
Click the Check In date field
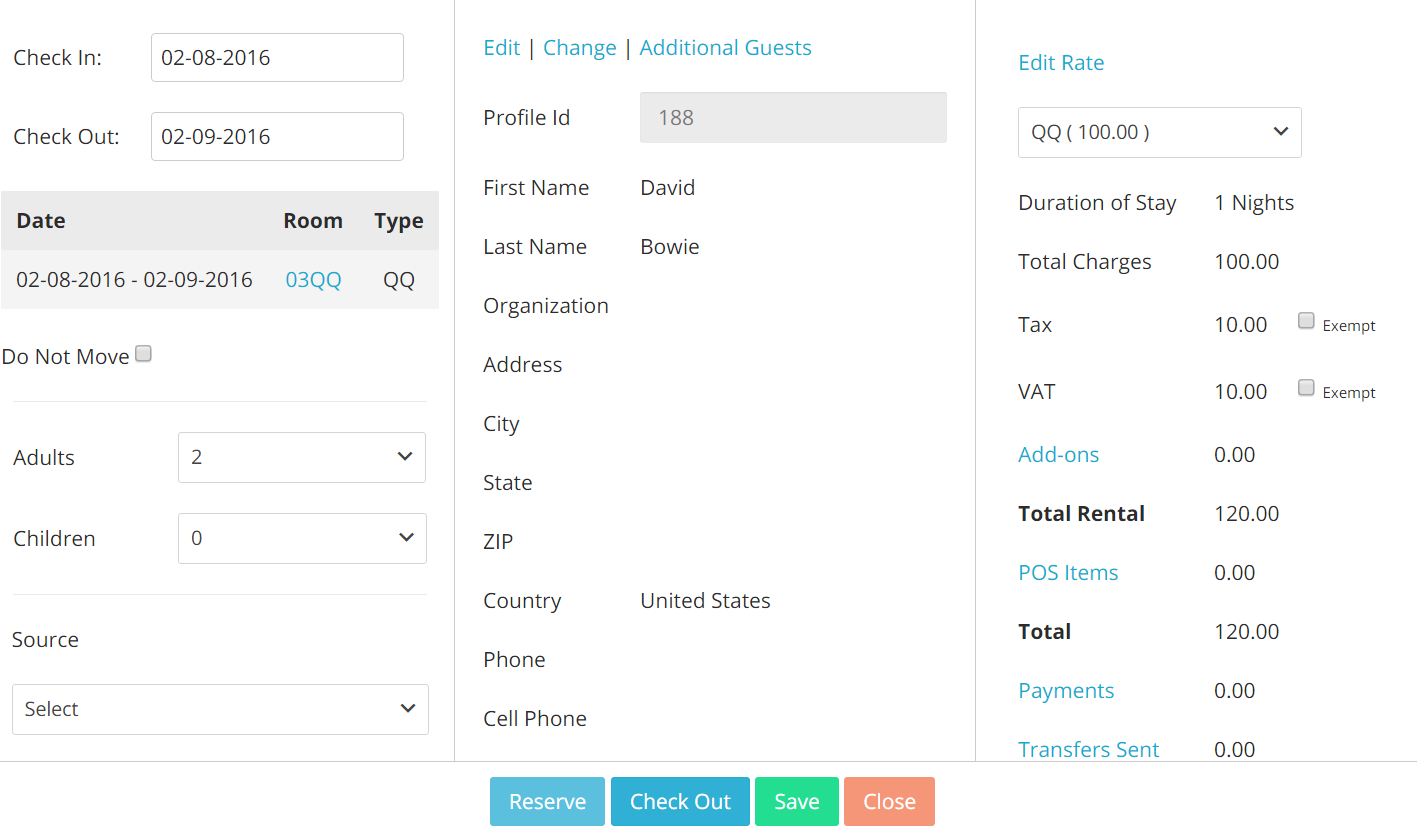(277, 58)
